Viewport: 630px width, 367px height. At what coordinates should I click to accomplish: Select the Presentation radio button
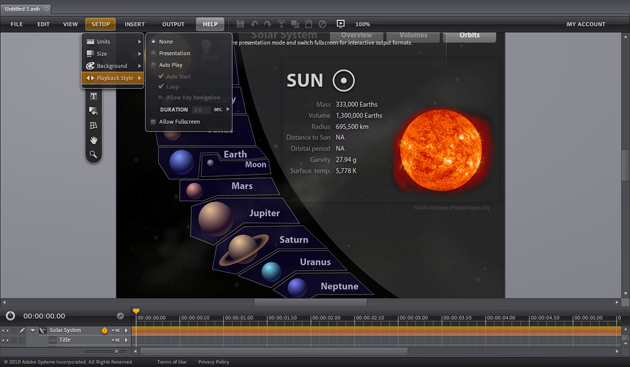[153, 53]
